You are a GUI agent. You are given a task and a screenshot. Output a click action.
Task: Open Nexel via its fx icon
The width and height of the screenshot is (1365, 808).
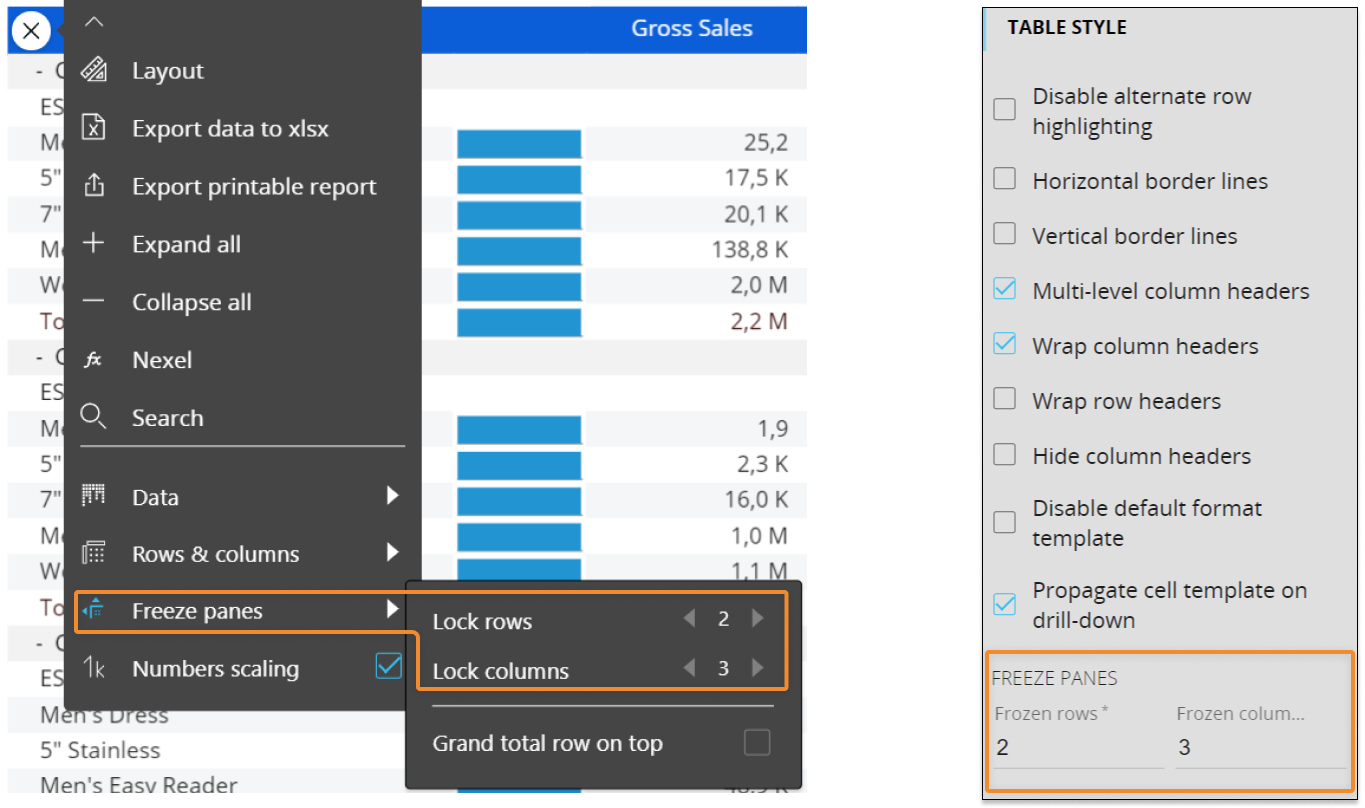(94, 360)
